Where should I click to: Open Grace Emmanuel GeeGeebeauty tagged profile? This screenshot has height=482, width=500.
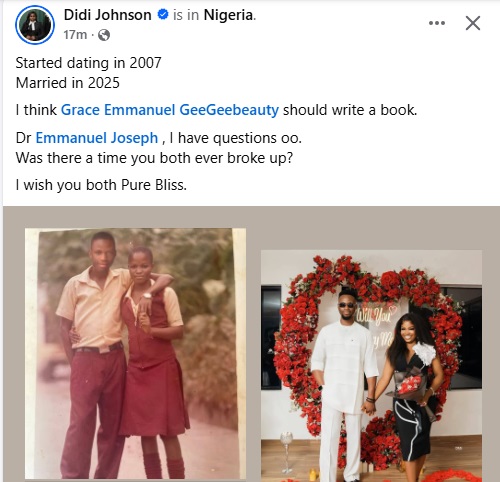pyautogui.click(x=170, y=110)
